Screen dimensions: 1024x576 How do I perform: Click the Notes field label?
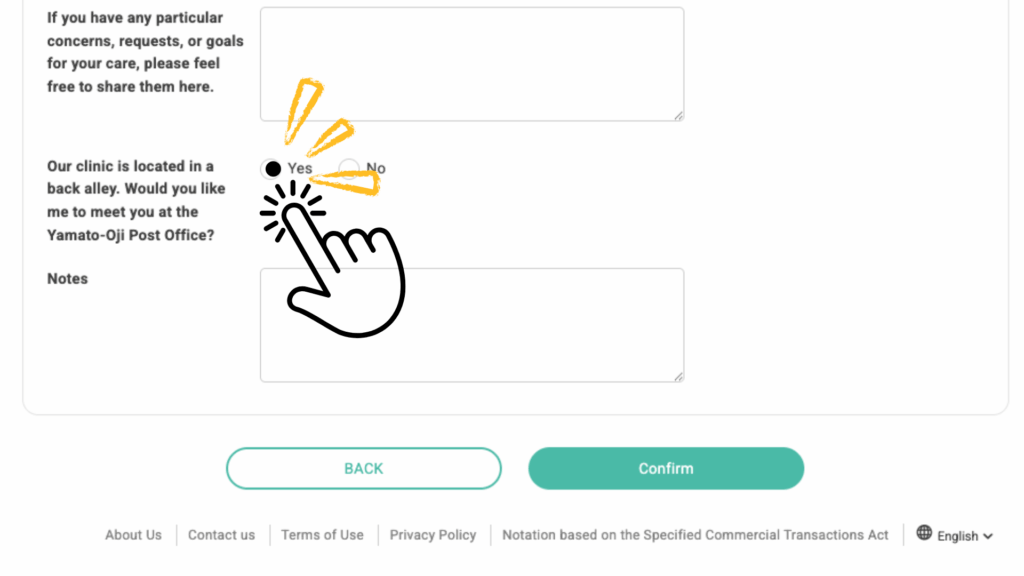[x=67, y=279]
